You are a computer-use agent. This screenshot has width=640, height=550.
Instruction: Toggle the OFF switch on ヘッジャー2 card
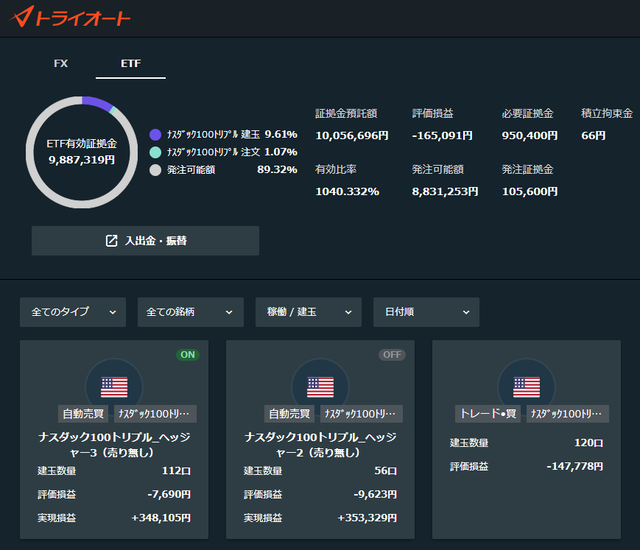click(x=392, y=355)
